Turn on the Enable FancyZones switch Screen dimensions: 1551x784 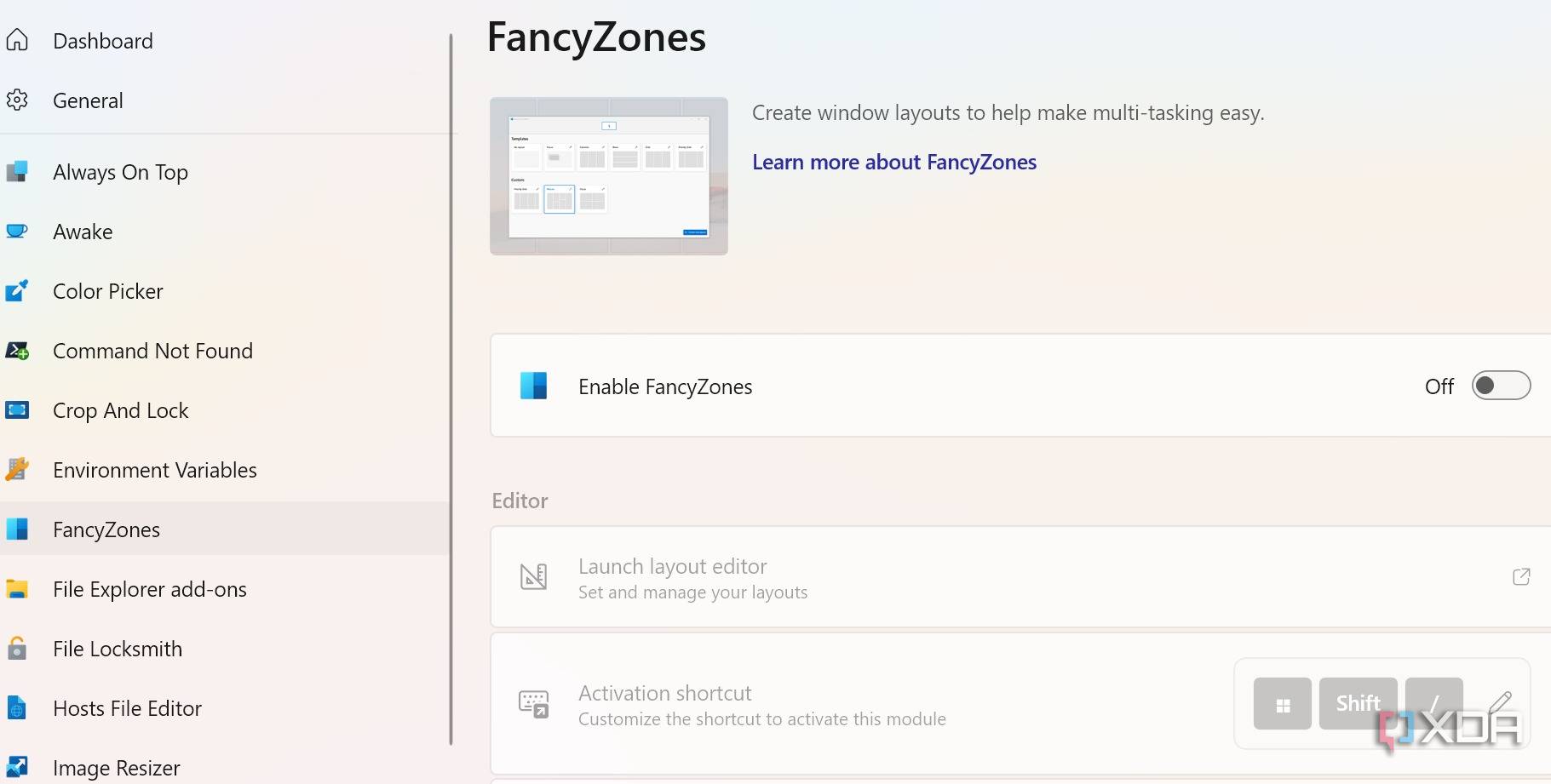1501,386
